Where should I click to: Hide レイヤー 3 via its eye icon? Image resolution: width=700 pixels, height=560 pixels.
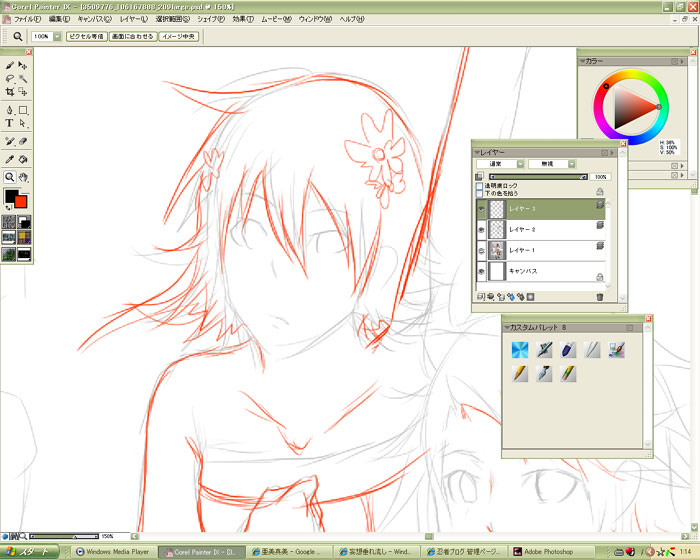(x=481, y=209)
